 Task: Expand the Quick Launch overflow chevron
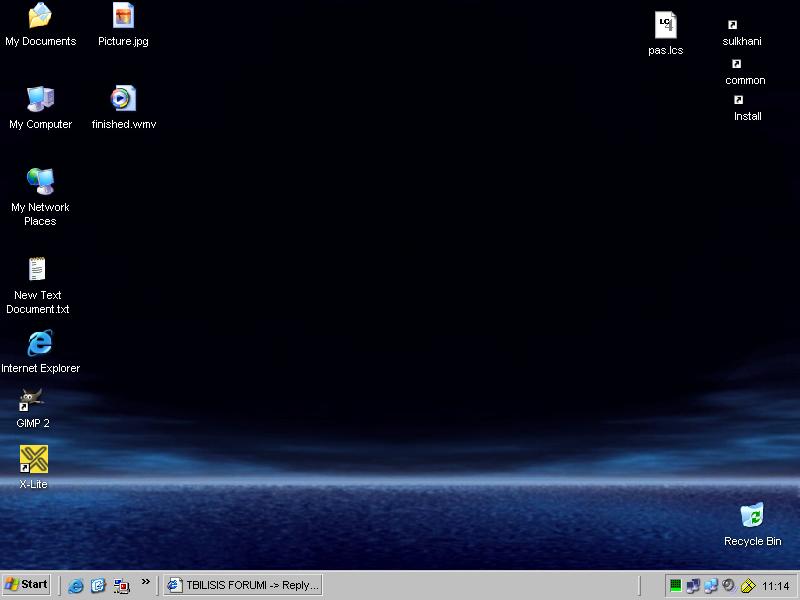click(x=146, y=581)
